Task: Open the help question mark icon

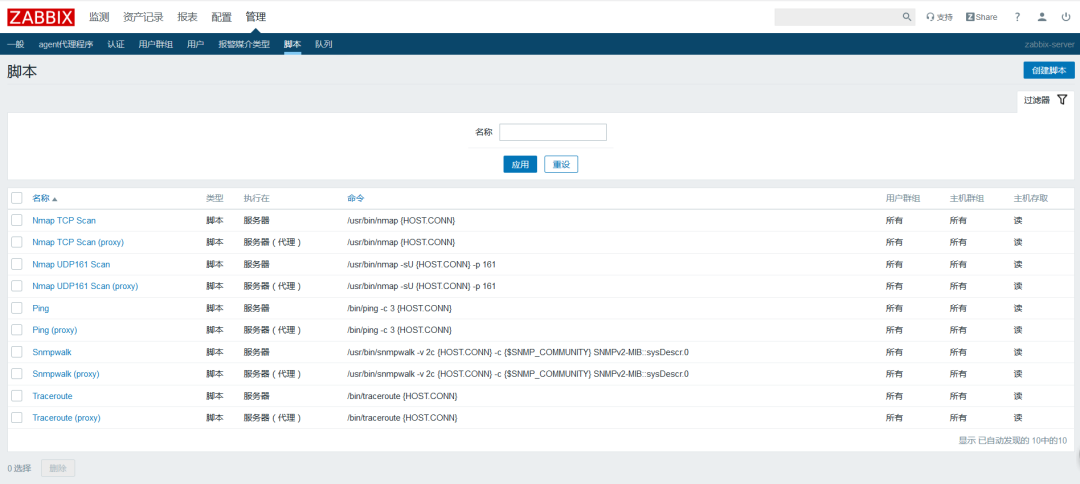Action: point(1017,17)
